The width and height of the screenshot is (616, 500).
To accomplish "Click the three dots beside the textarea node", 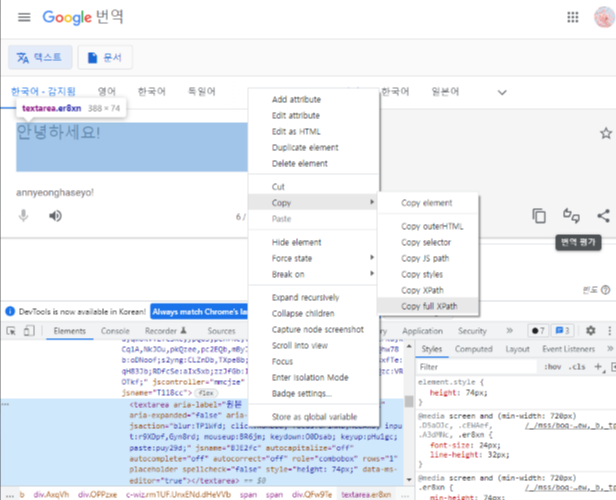I will [5, 404].
